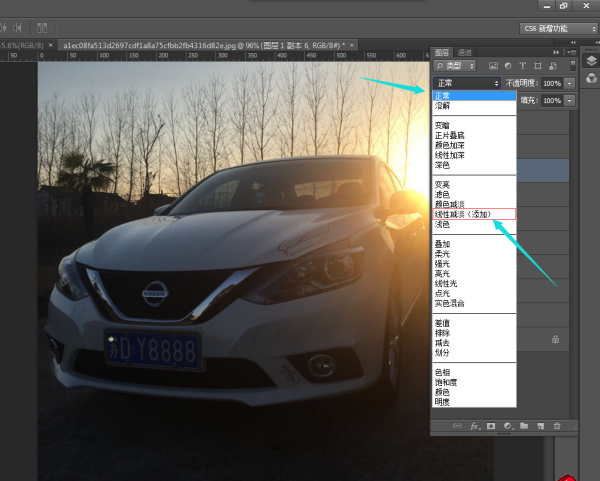The image size is (600, 481).
Task: Click the fill 100% value field
Action: point(552,101)
